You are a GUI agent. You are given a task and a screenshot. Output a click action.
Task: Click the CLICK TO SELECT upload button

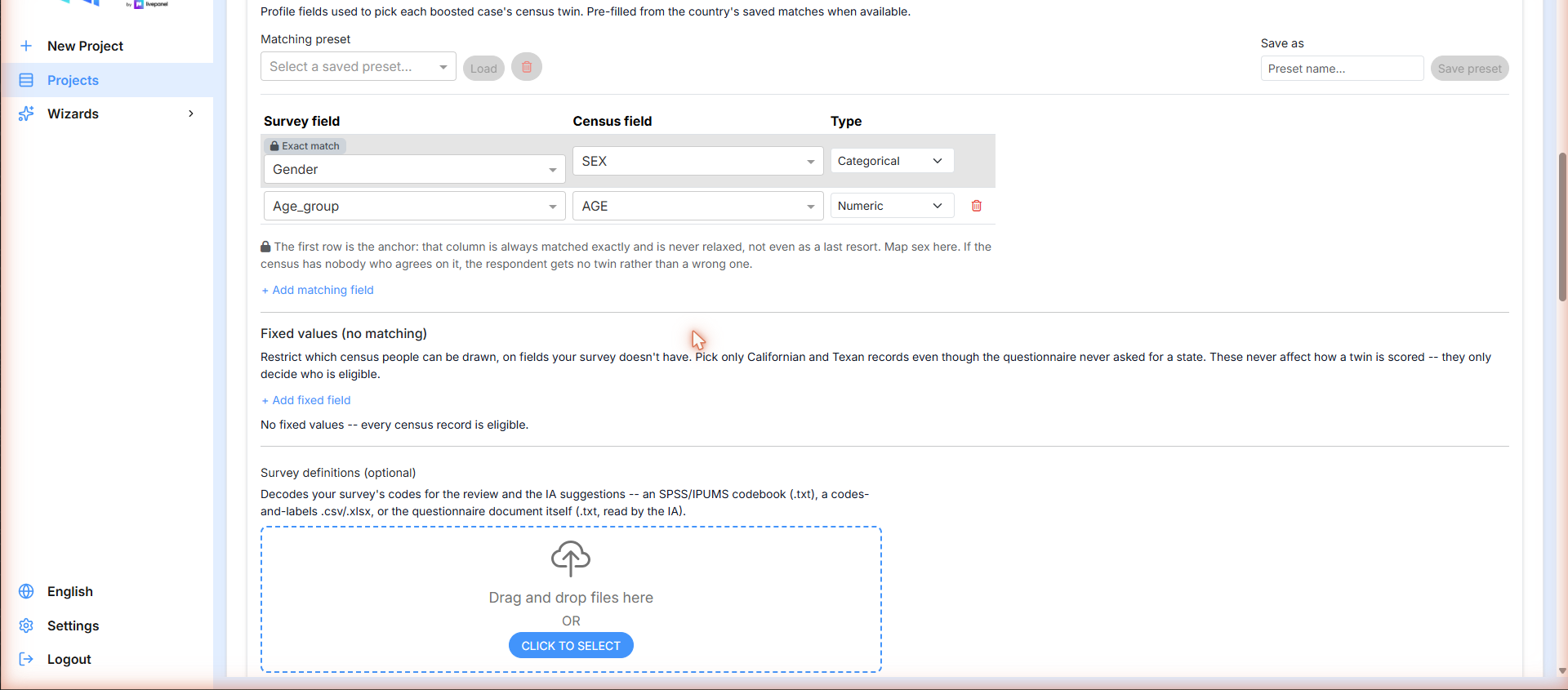(571, 645)
